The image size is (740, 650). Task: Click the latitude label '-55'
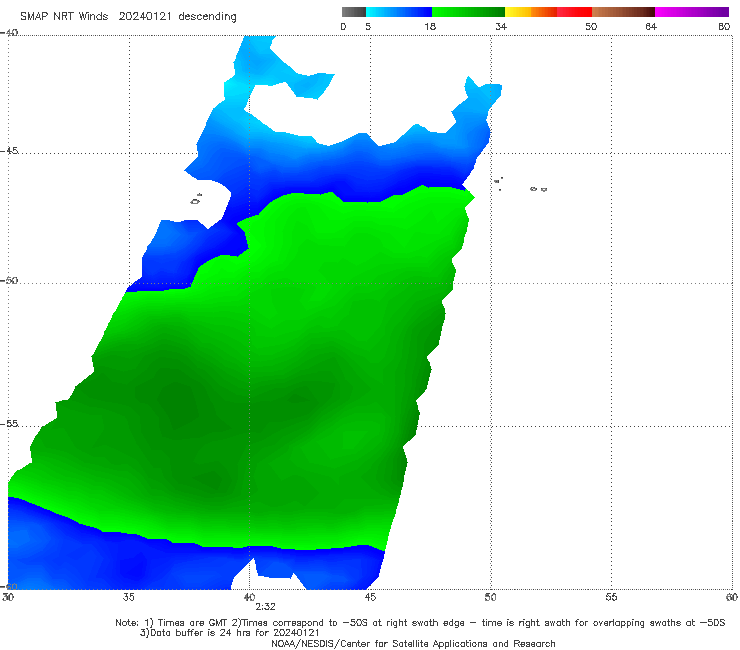point(9,423)
